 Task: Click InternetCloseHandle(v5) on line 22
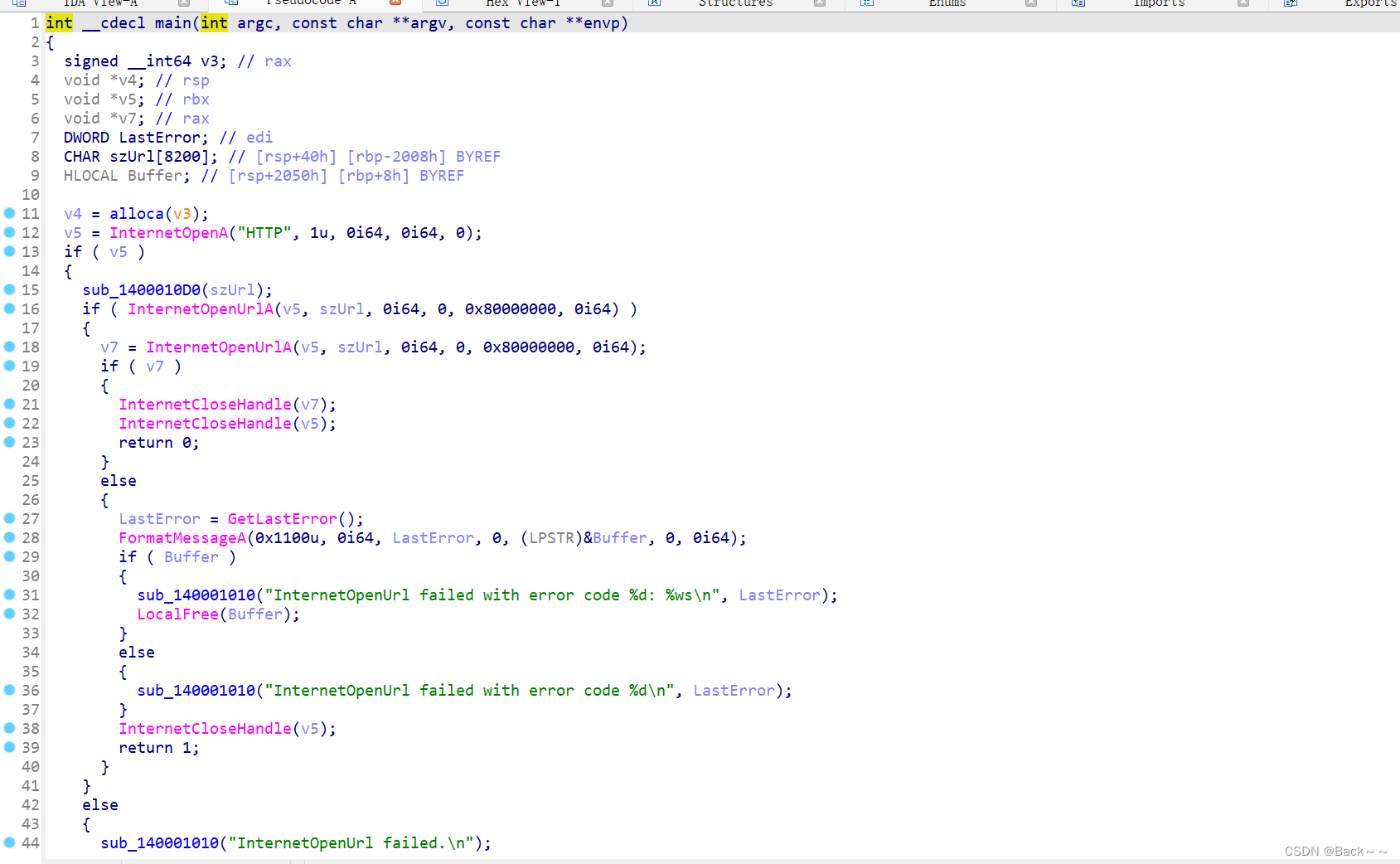pos(227,424)
